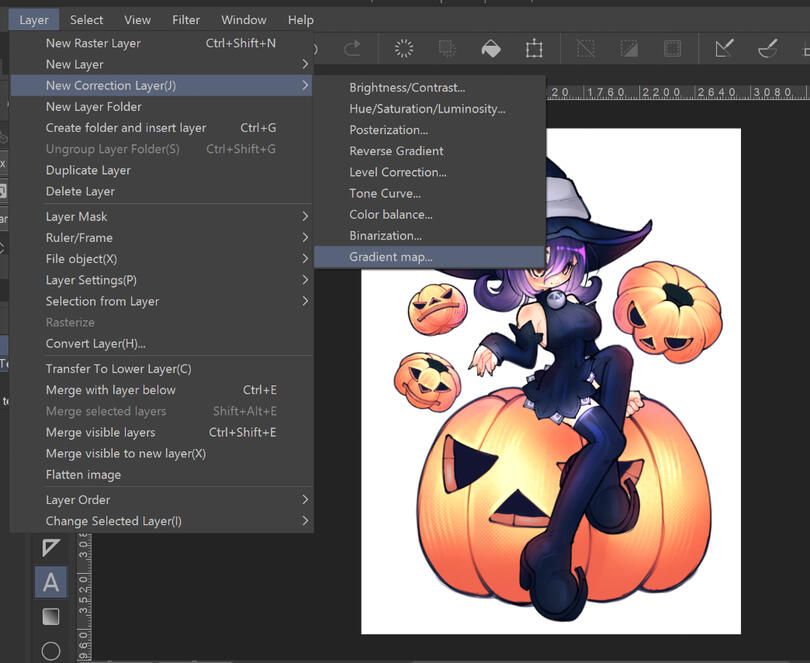This screenshot has height=663, width=810.
Task: Click the Deselect icon in command bar
Action: [x=587, y=48]
